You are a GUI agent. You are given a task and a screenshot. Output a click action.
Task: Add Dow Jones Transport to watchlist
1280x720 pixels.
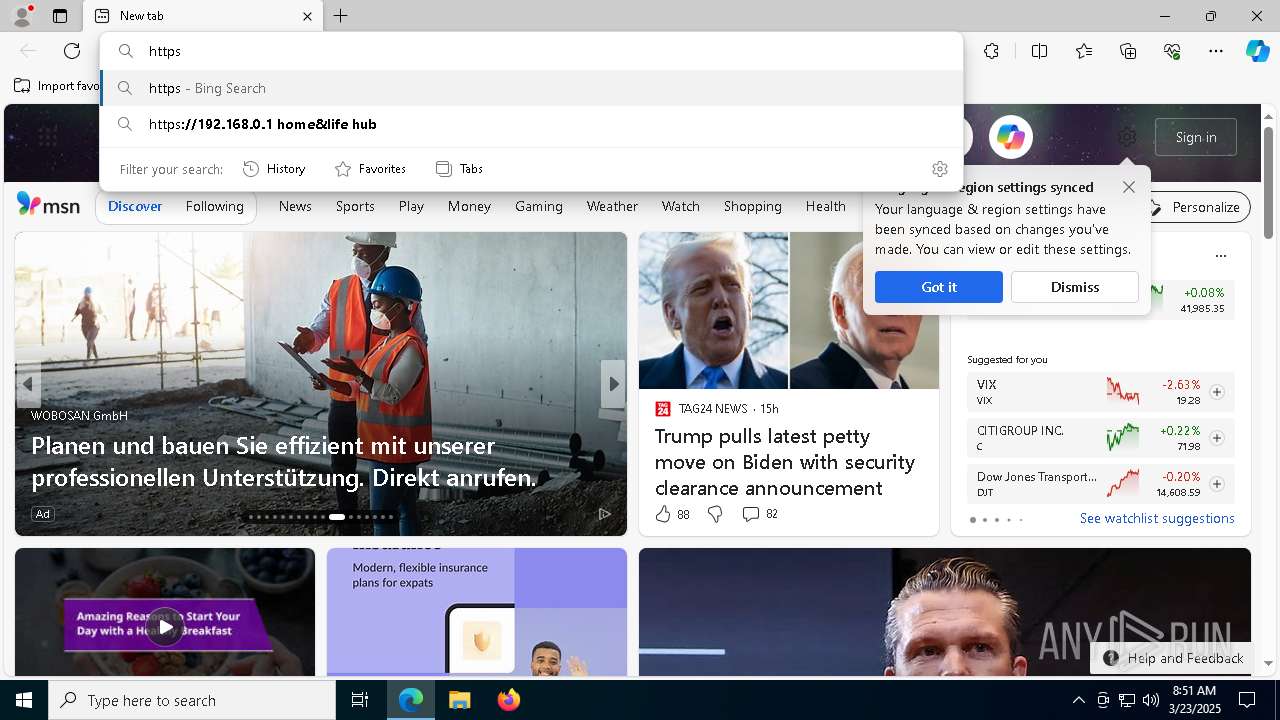click(x=1217, y=484)
